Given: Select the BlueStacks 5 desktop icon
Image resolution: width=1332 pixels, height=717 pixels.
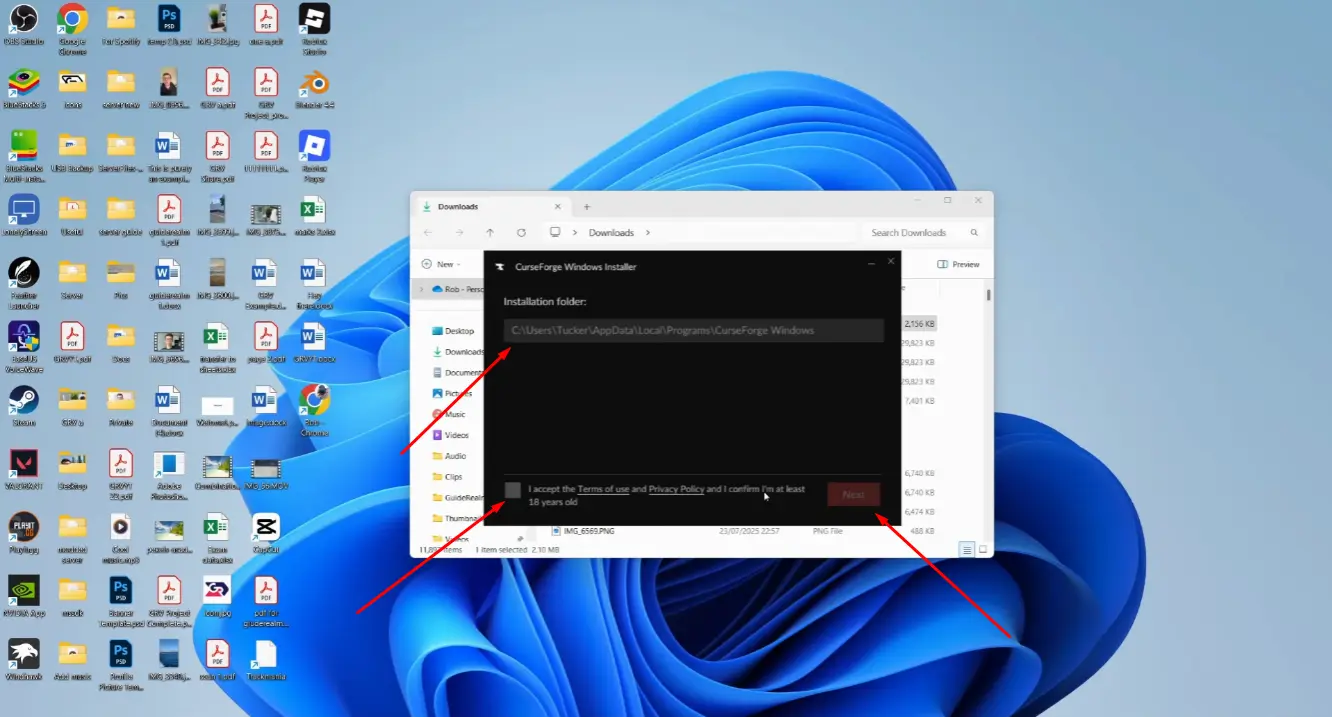Looking at the screenshot, I should (x=23, y=88).
